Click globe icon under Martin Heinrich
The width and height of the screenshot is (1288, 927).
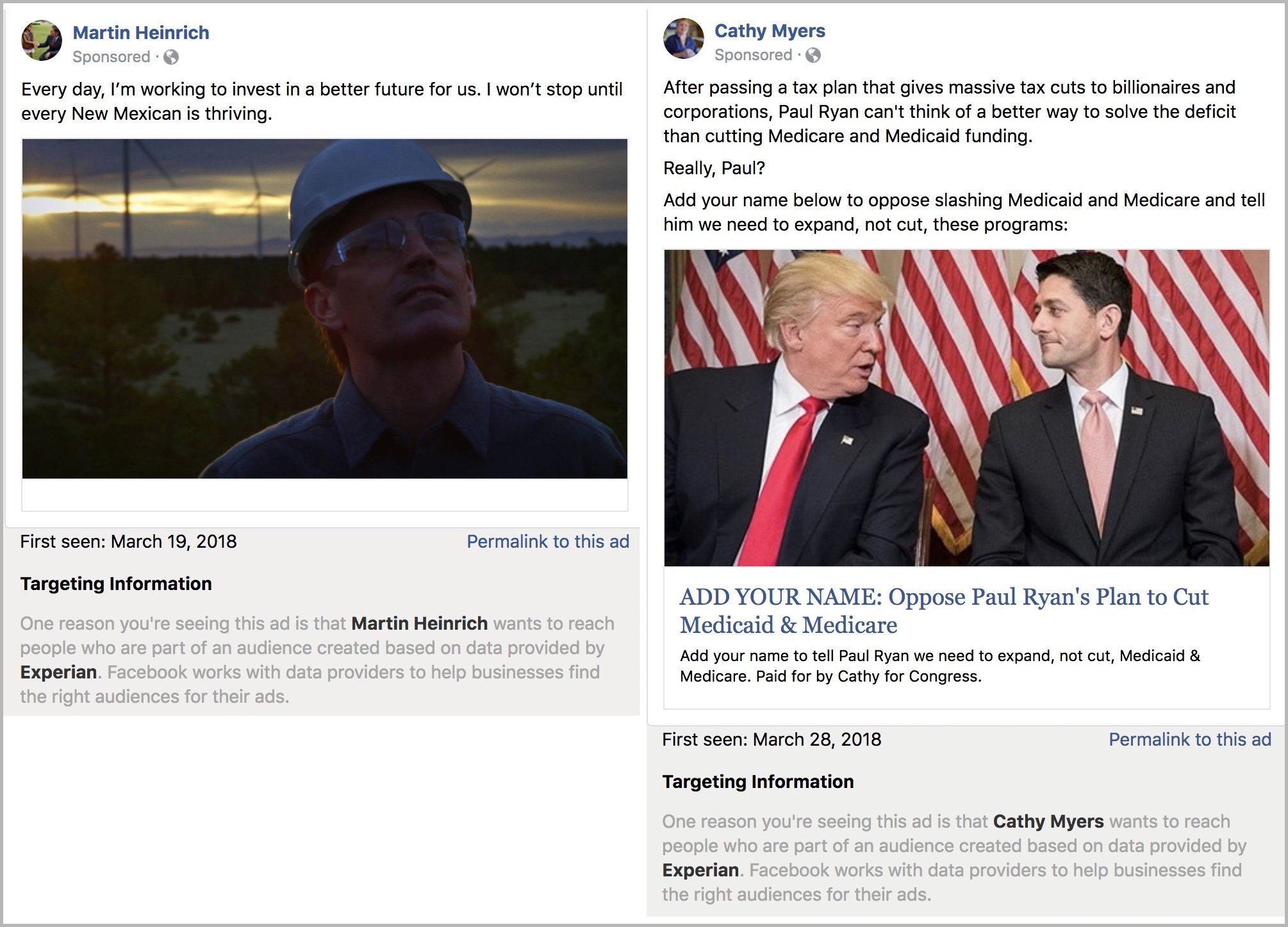(x=171, y=57)
